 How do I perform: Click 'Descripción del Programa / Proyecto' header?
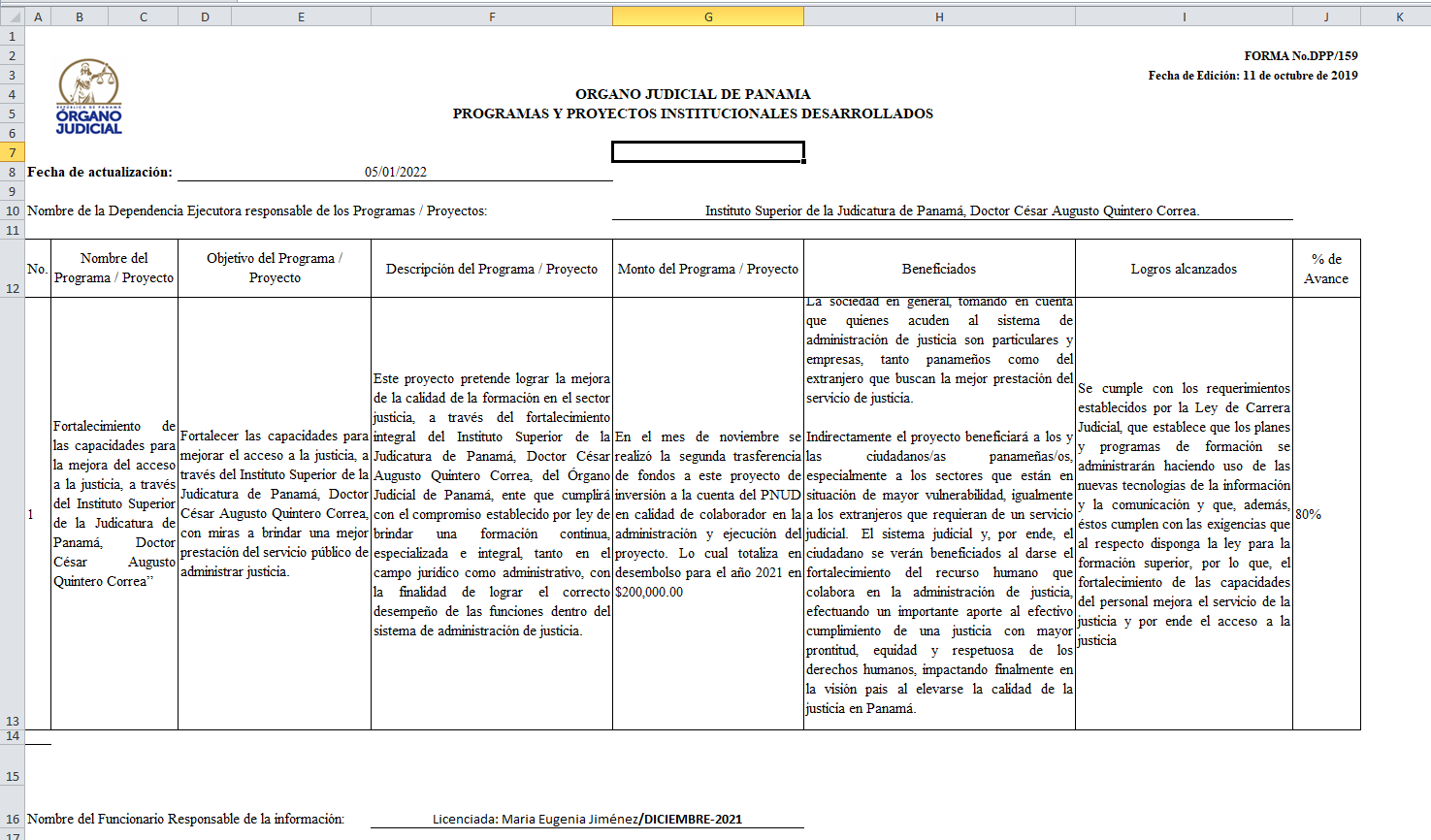492,269
